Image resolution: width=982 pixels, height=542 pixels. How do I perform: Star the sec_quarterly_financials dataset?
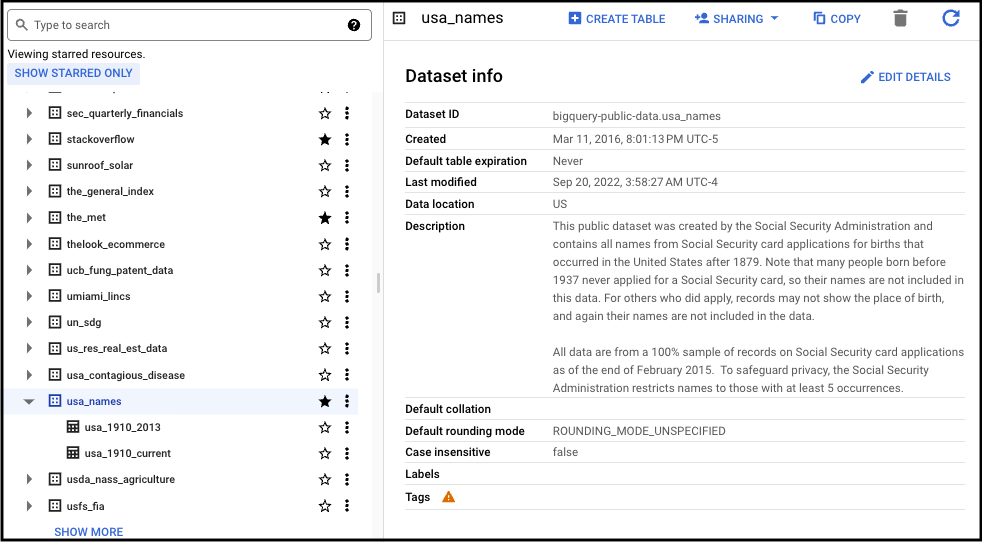click(x=324, y=113)
